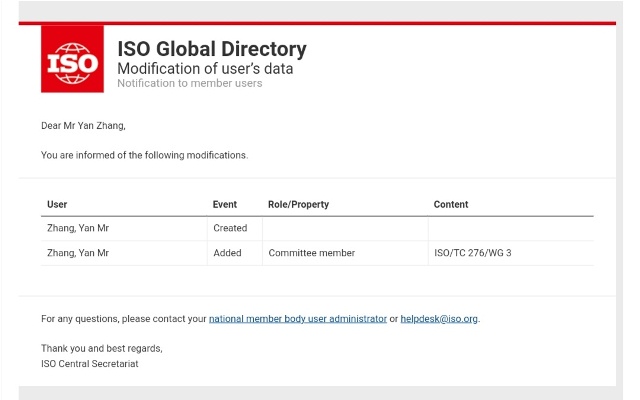Image resolution: width=640 pixels, height=400 pixels.
Task: Click the 'Committee member' role cell
Action: pos(311,253)
